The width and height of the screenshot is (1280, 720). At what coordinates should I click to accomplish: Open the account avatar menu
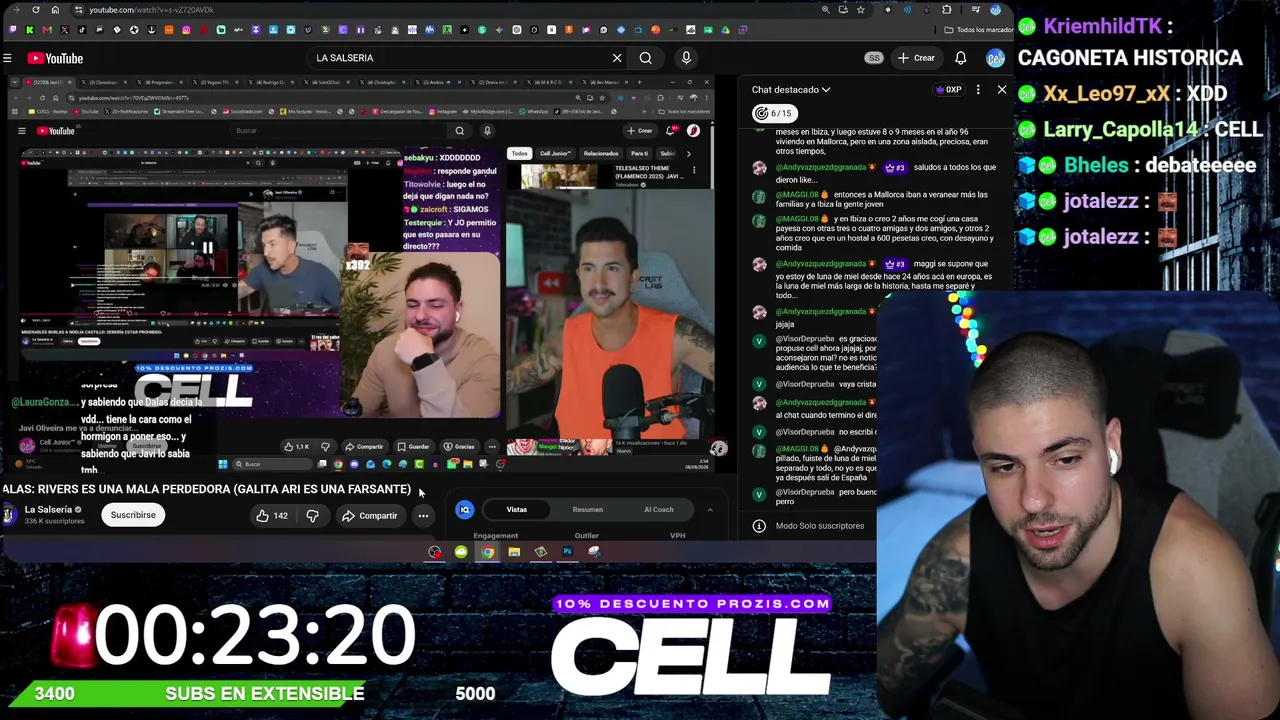[x=995, y=58]
